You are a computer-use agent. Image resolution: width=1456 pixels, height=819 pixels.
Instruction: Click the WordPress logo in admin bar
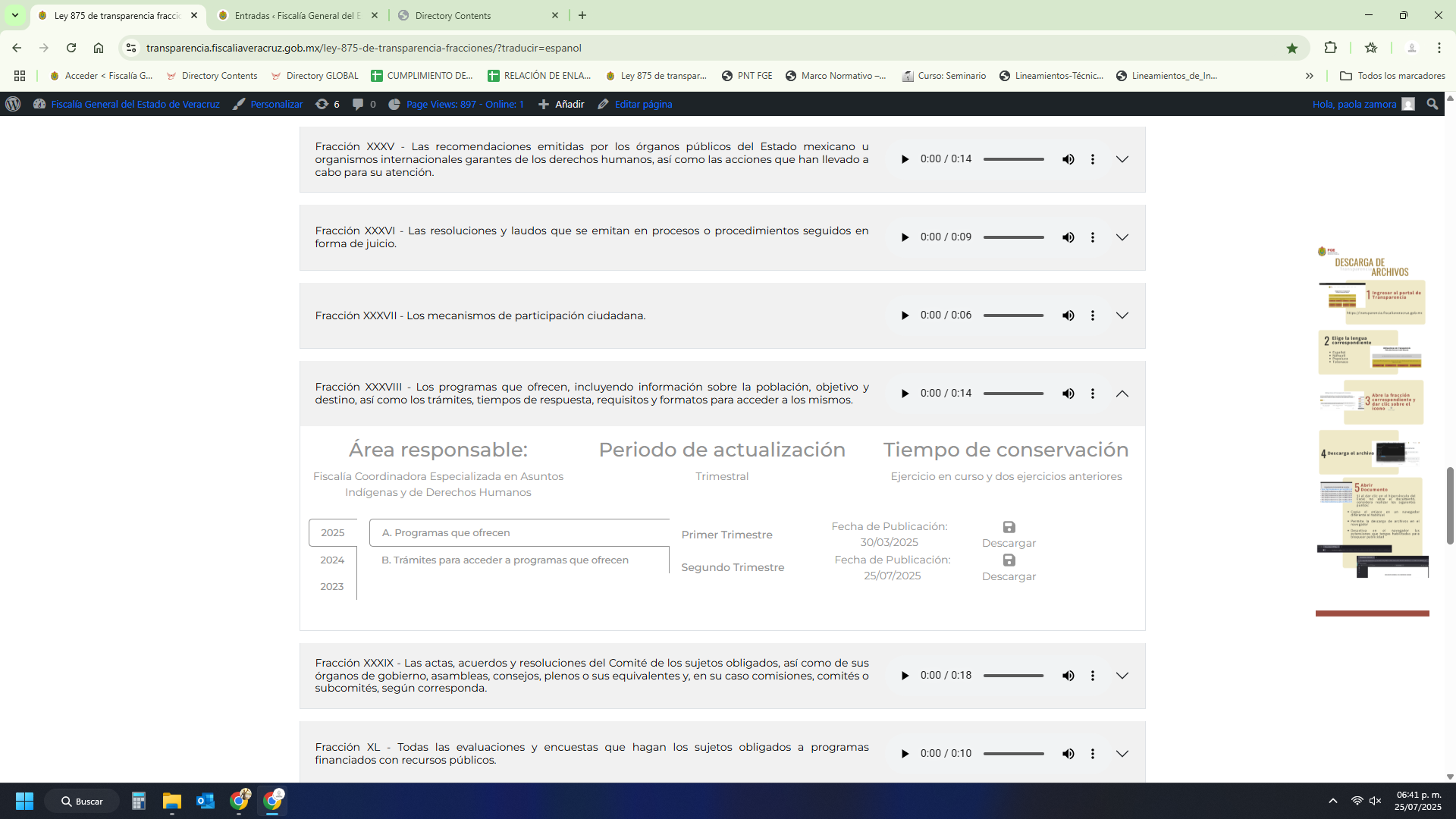13,104
